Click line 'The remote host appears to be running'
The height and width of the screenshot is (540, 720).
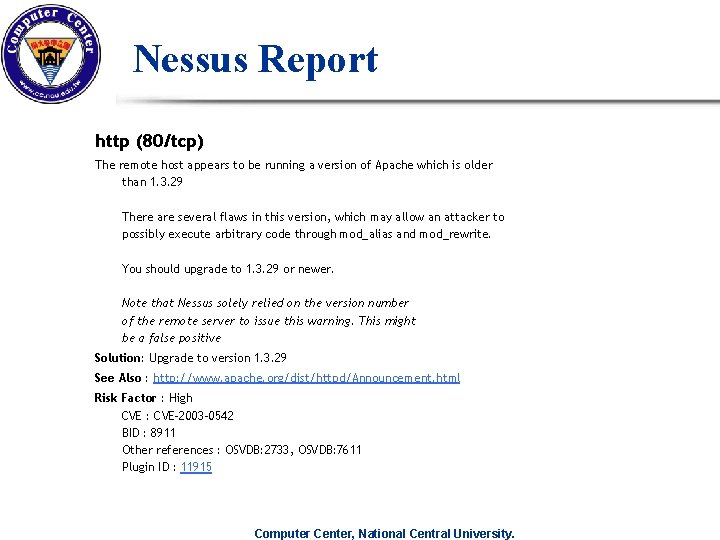coord(294,165)
